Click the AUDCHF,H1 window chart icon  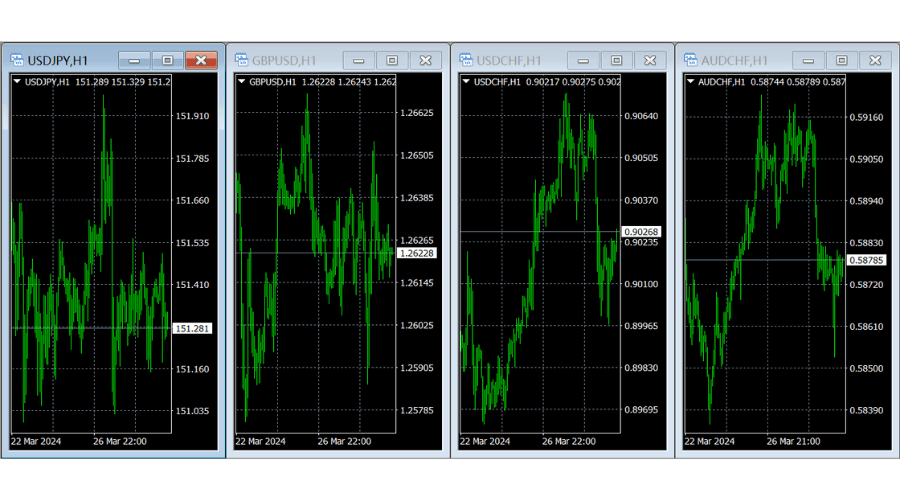pos(690,60)
